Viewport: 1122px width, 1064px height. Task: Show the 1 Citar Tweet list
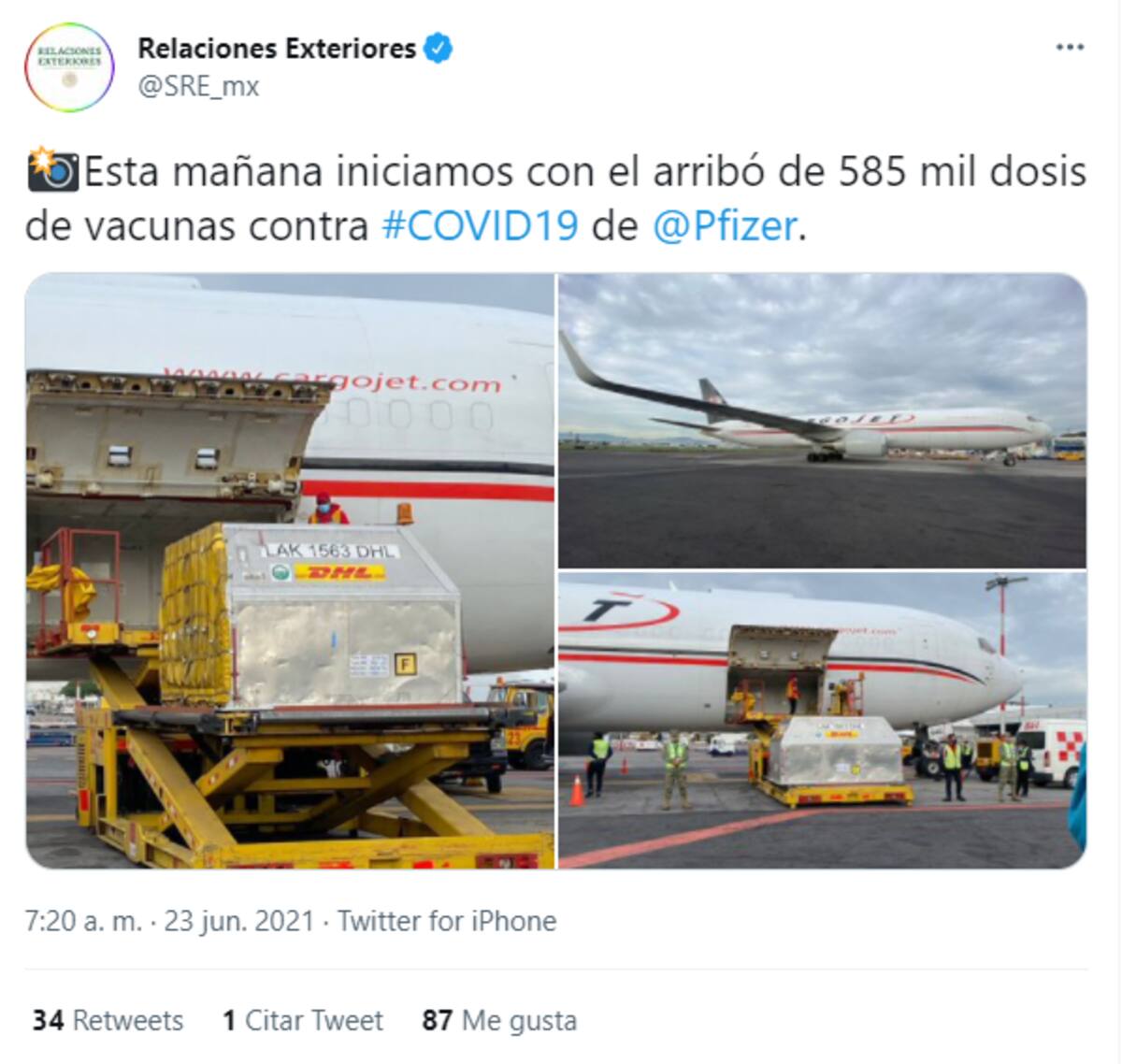(303, 1020)
